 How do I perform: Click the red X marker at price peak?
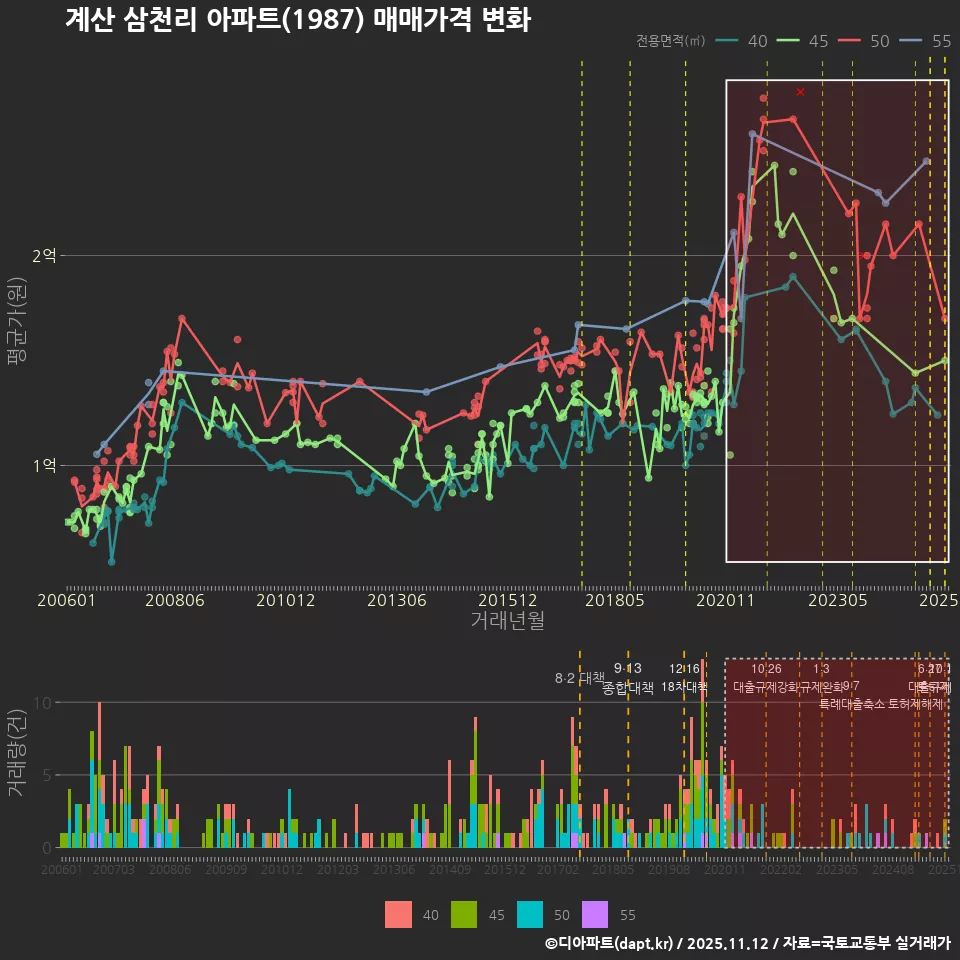click(800, 92)
